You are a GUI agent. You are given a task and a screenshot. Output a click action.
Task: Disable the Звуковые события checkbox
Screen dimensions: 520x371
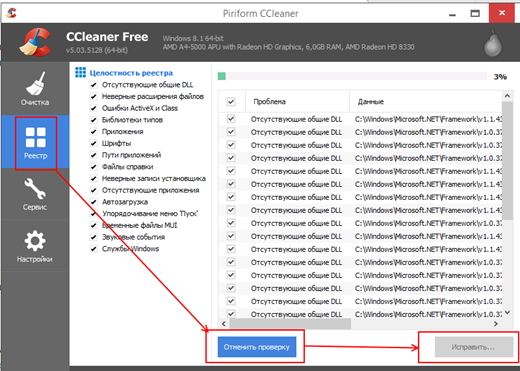click(94, 237)
